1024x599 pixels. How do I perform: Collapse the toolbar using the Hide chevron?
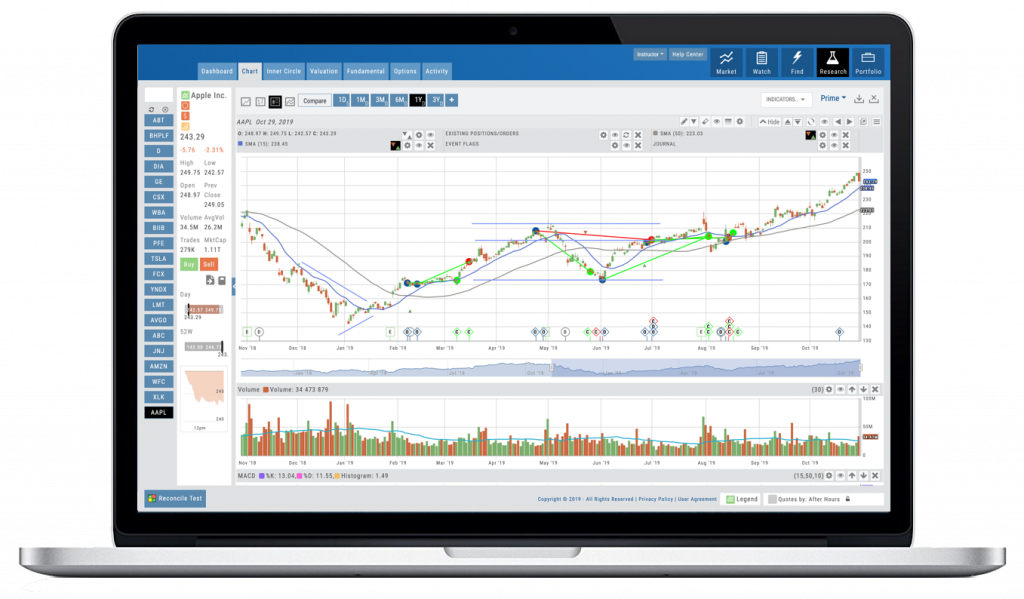(x=766, y=121)
